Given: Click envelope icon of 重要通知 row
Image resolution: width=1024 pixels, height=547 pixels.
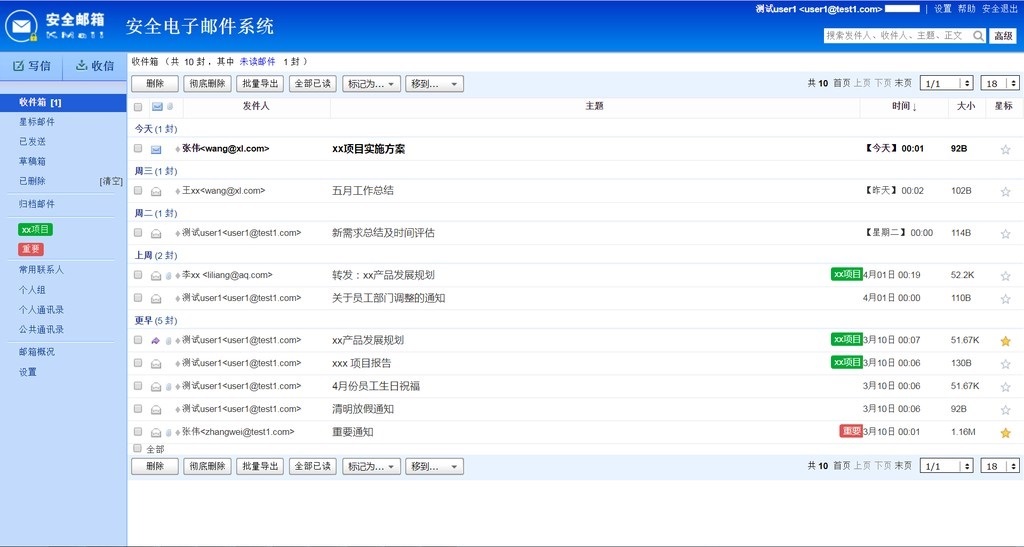Looking at the screenshot, I should click(156, 432).
